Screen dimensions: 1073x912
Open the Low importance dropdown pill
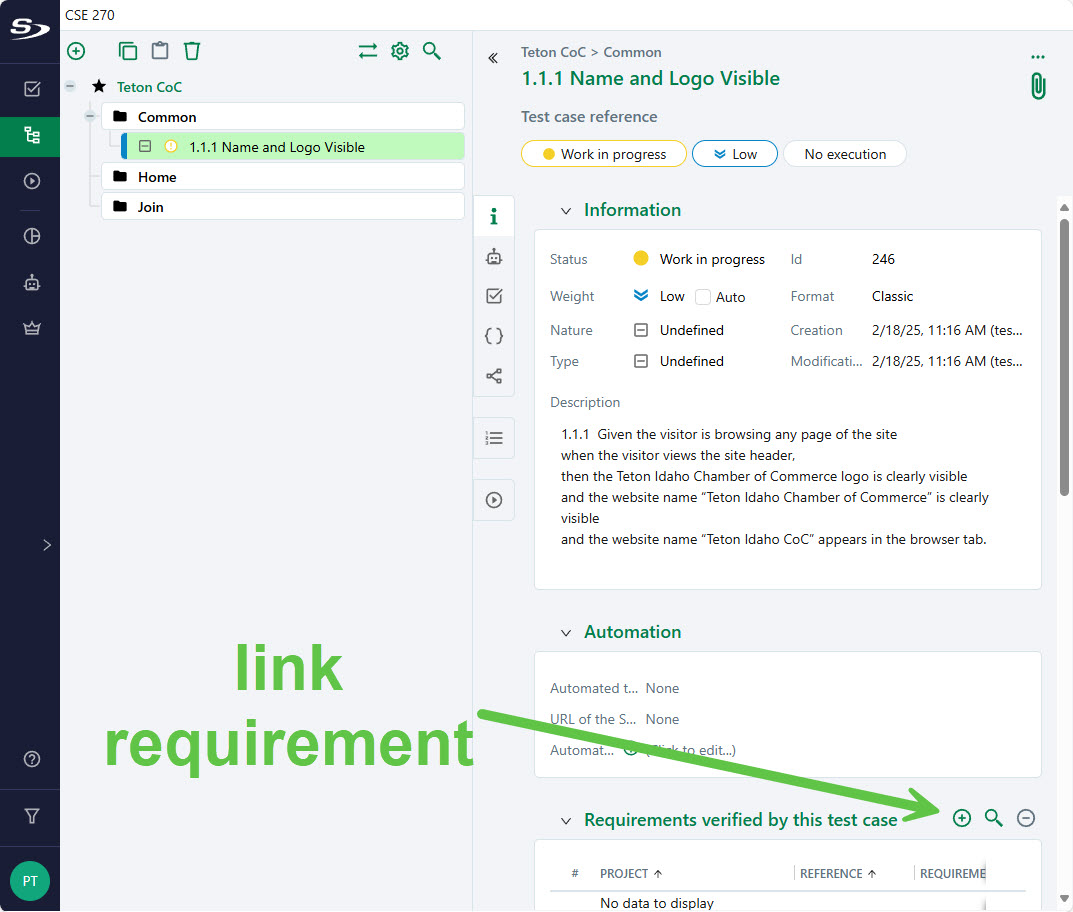coord(734,154)
